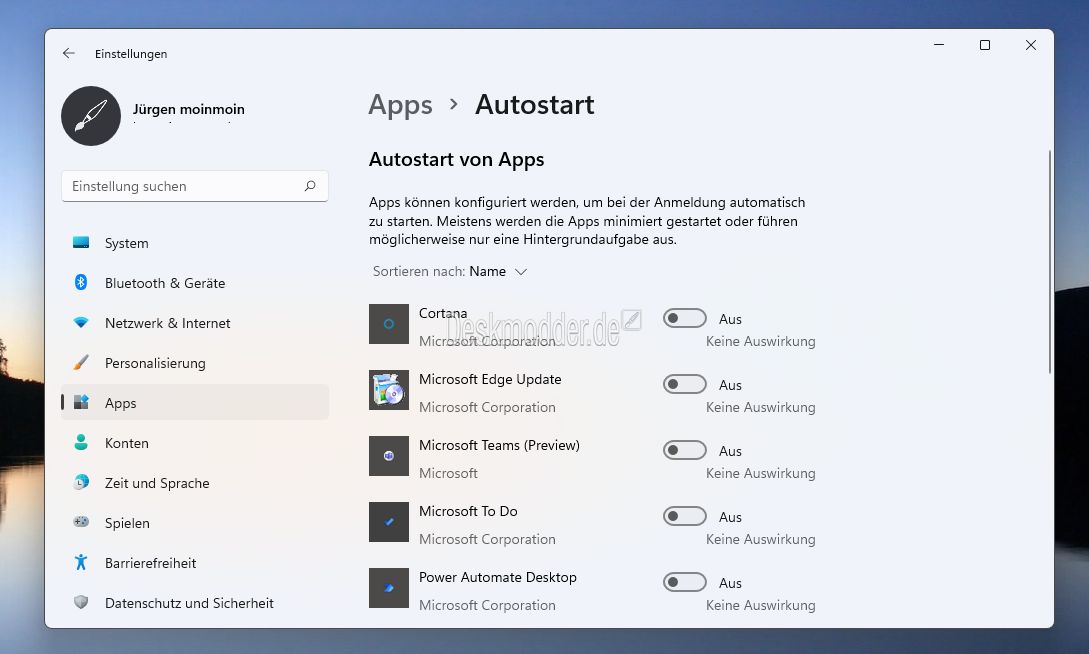Select the Apps sidebar entry
Screen dimensions: 1089x654
(x=194, y=403)
